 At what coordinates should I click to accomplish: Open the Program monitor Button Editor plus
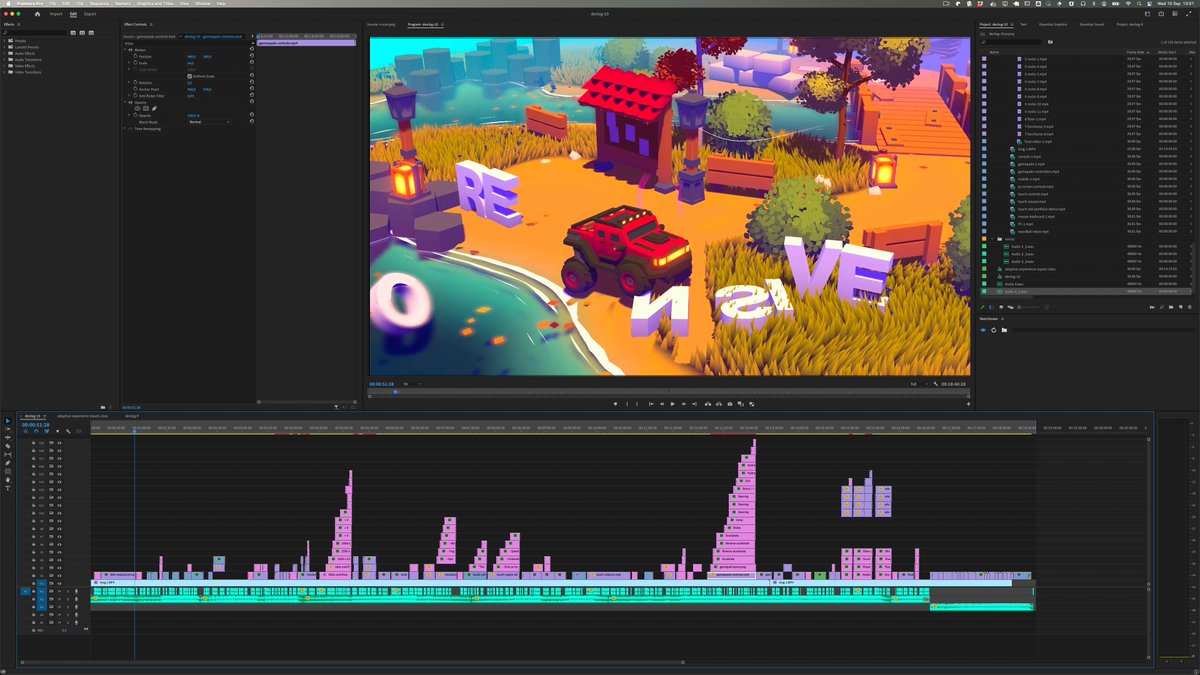(x=968, y=404)
